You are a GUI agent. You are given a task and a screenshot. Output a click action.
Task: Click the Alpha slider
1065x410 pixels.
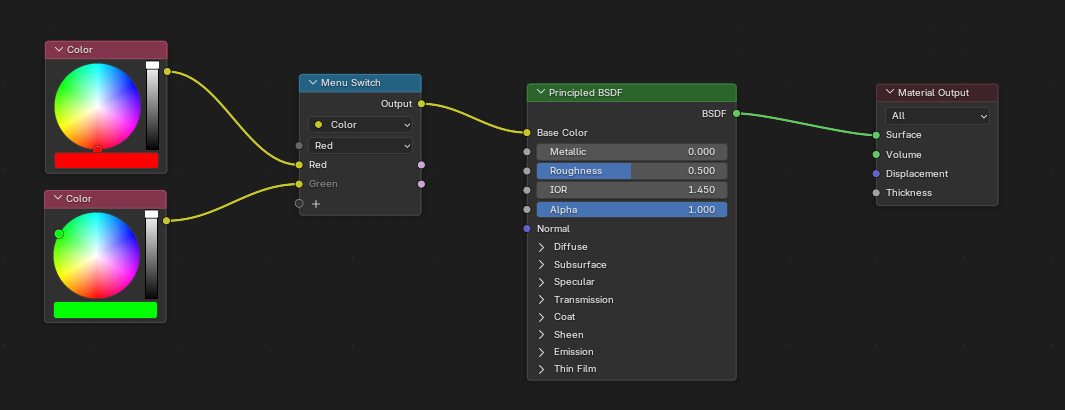tap(632, 210)
